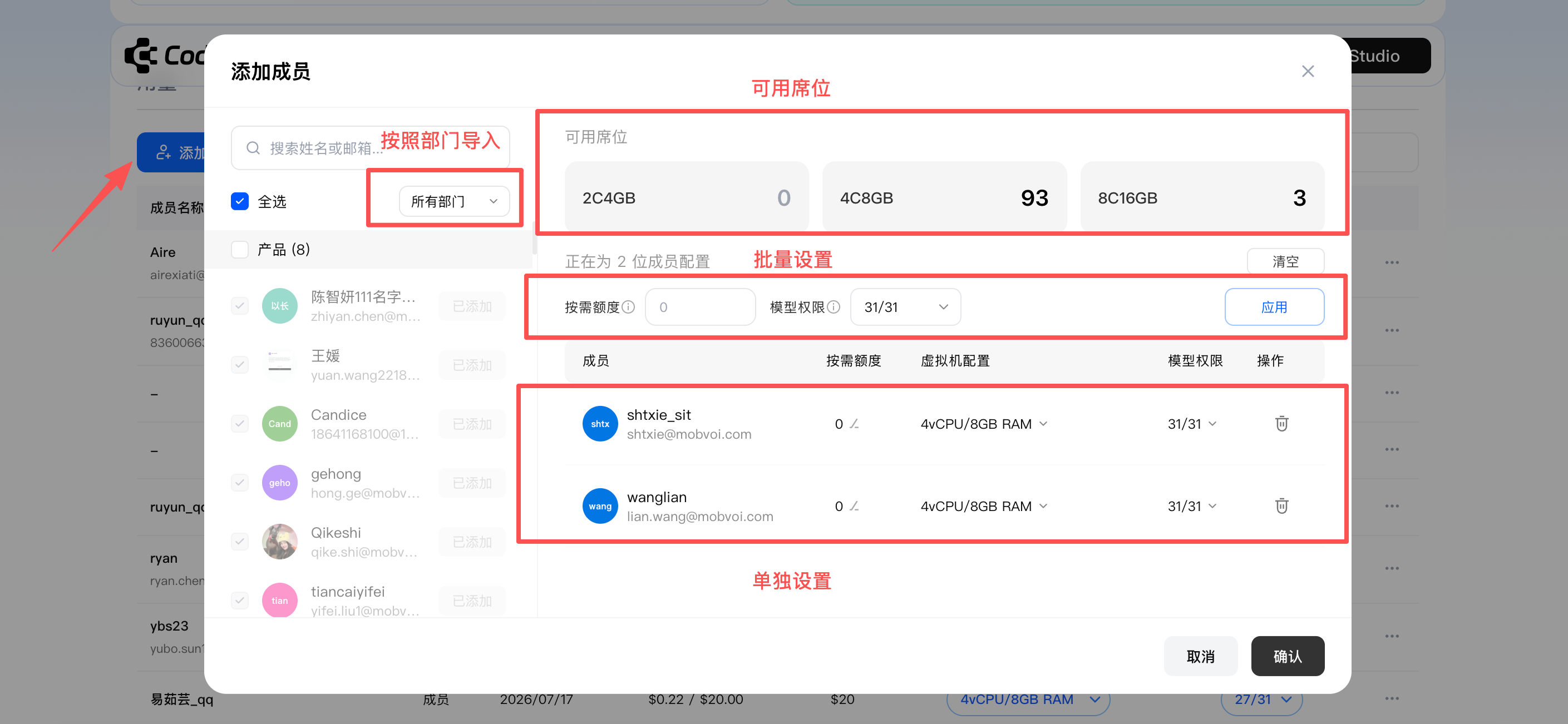Open more options for ryan row
Image resolution: width=1568 pixels, height=724 pixels.
tap(1392, 568)
